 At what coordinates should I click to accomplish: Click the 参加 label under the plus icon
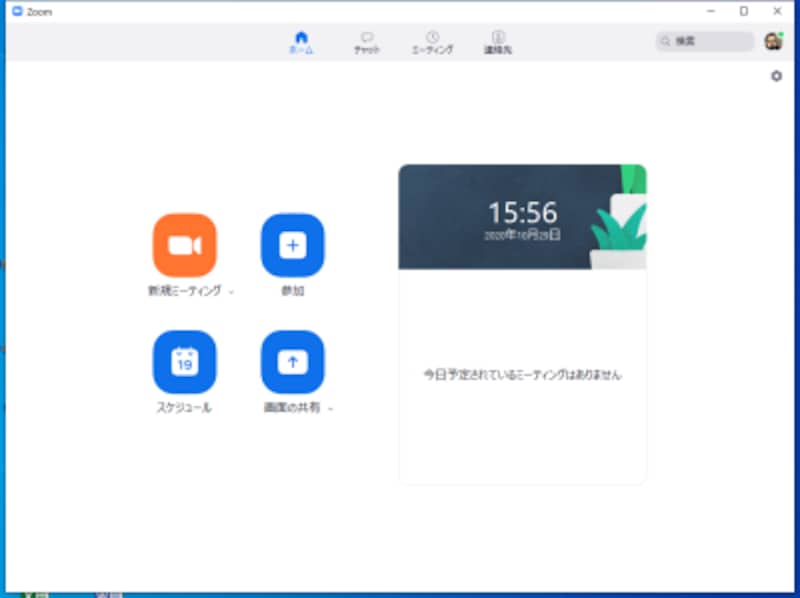pyautogui.click(x=292, y=290)
